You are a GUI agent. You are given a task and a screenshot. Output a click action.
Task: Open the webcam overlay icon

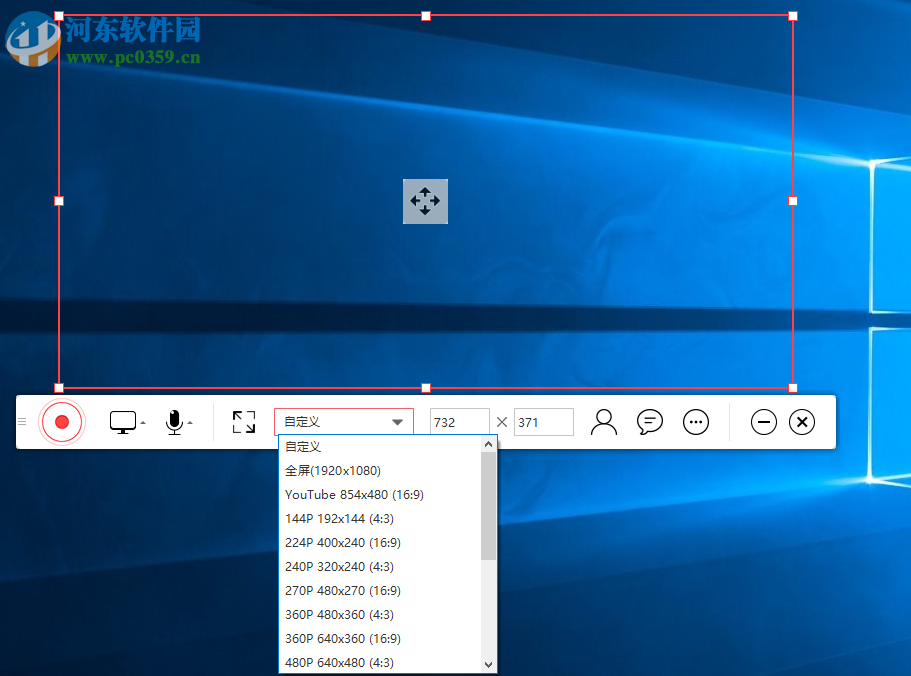pos(603,421)
